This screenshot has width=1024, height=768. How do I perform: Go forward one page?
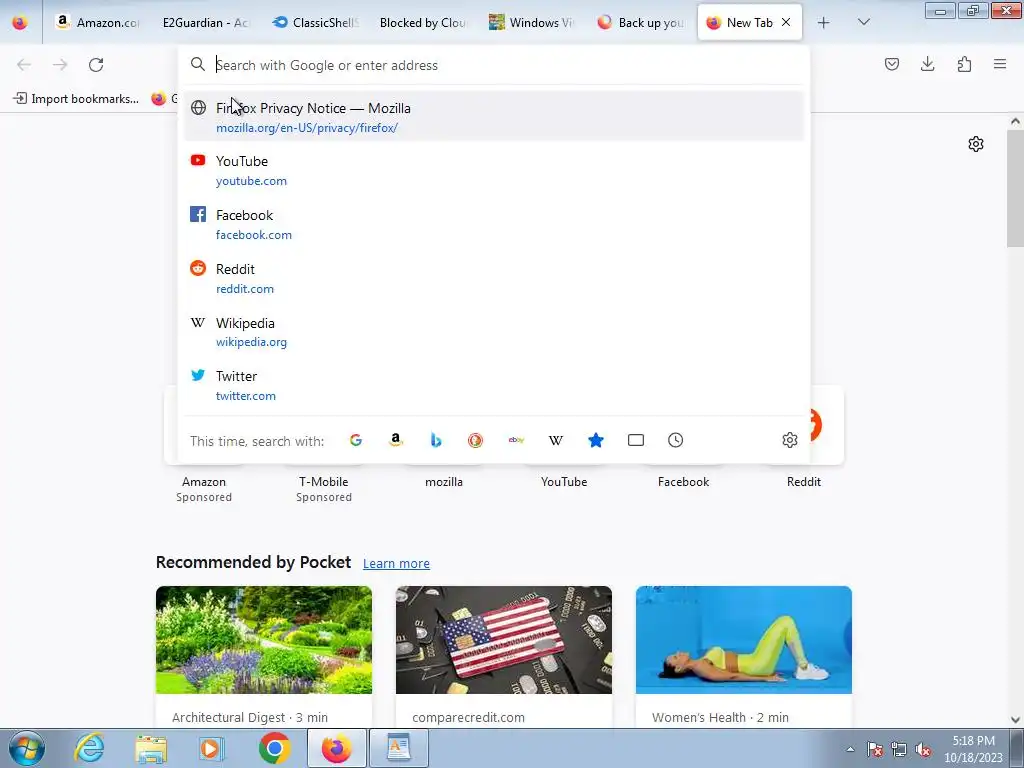[60, 65]
